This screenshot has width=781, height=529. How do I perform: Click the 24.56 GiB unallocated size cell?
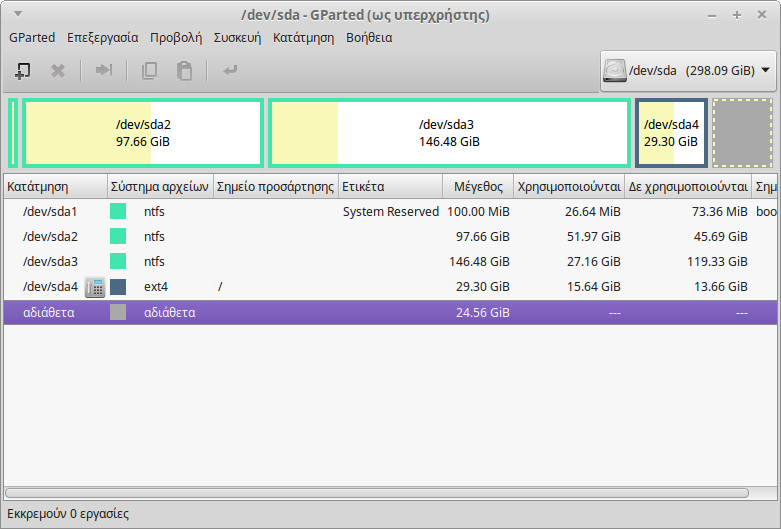point(483,313)
